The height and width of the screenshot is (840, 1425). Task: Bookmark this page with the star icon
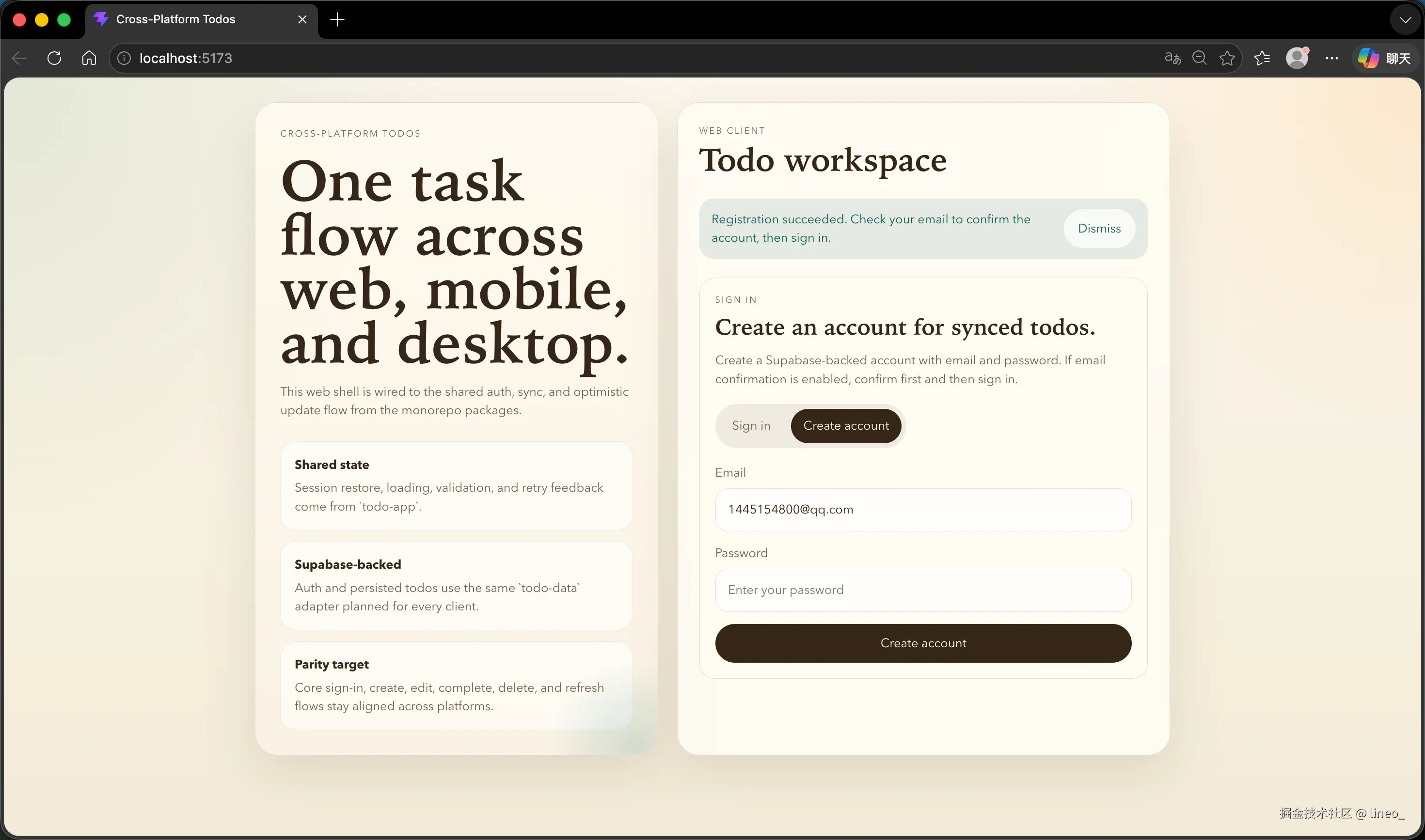coord(1227,58)
